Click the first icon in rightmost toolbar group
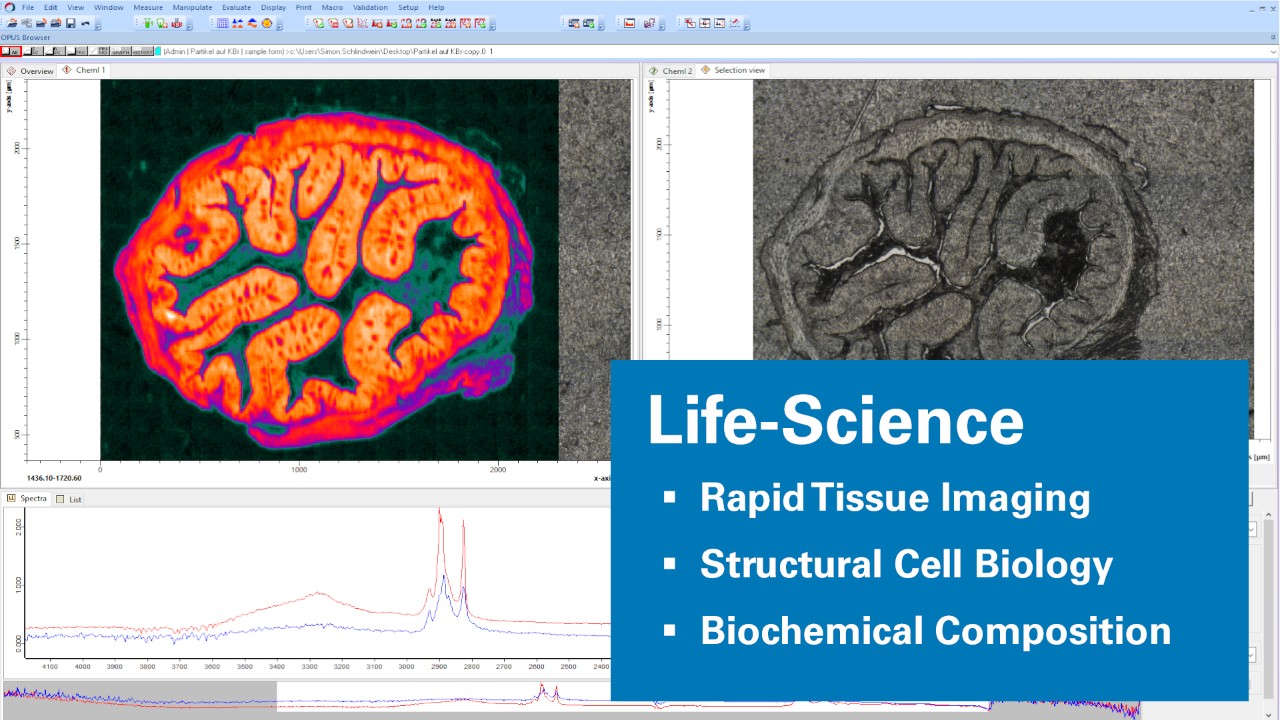Viewport: 1280px width, 720px height. click(690, 23)
